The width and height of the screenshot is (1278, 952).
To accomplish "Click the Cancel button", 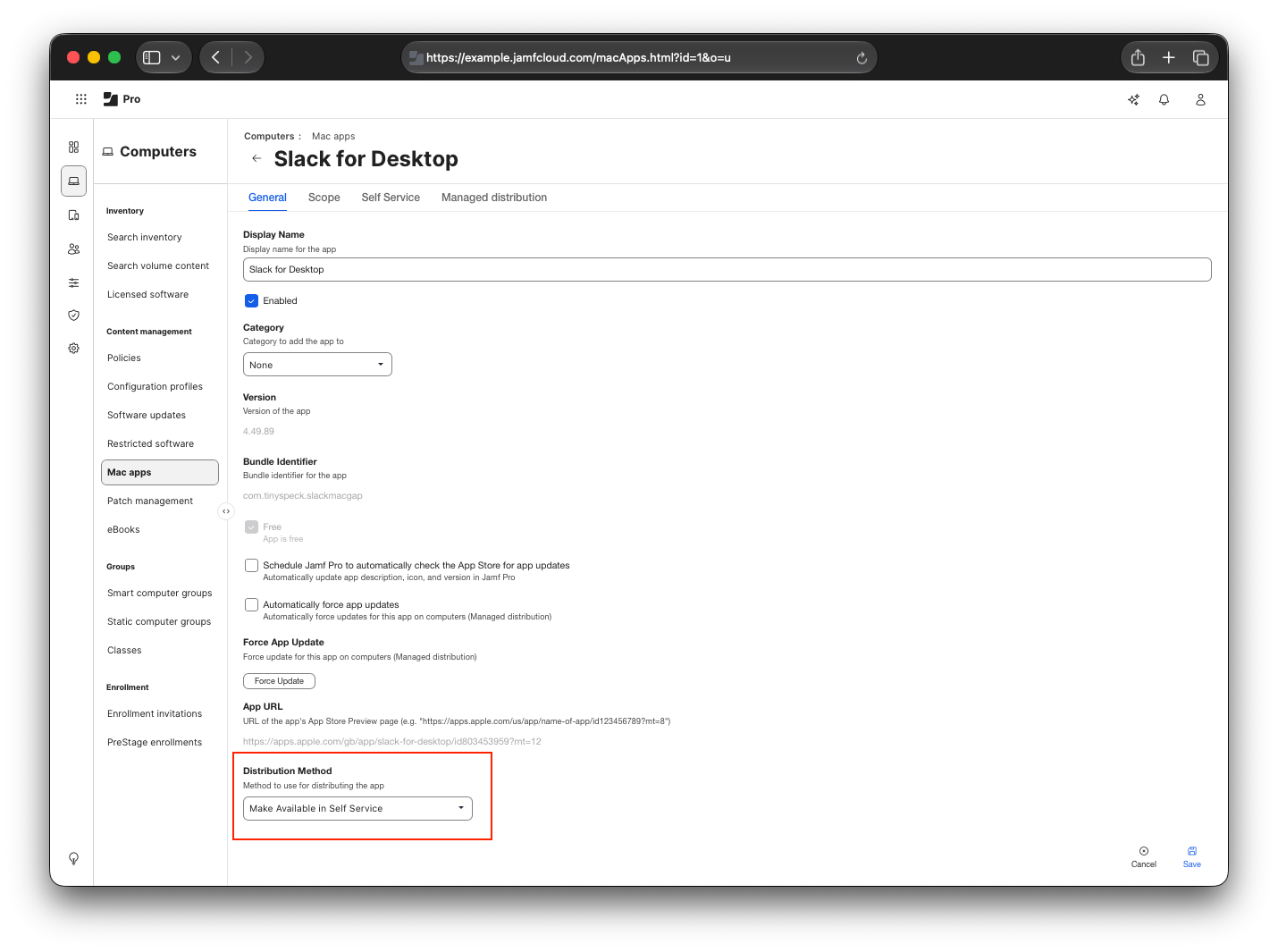I will point(1144,857).
